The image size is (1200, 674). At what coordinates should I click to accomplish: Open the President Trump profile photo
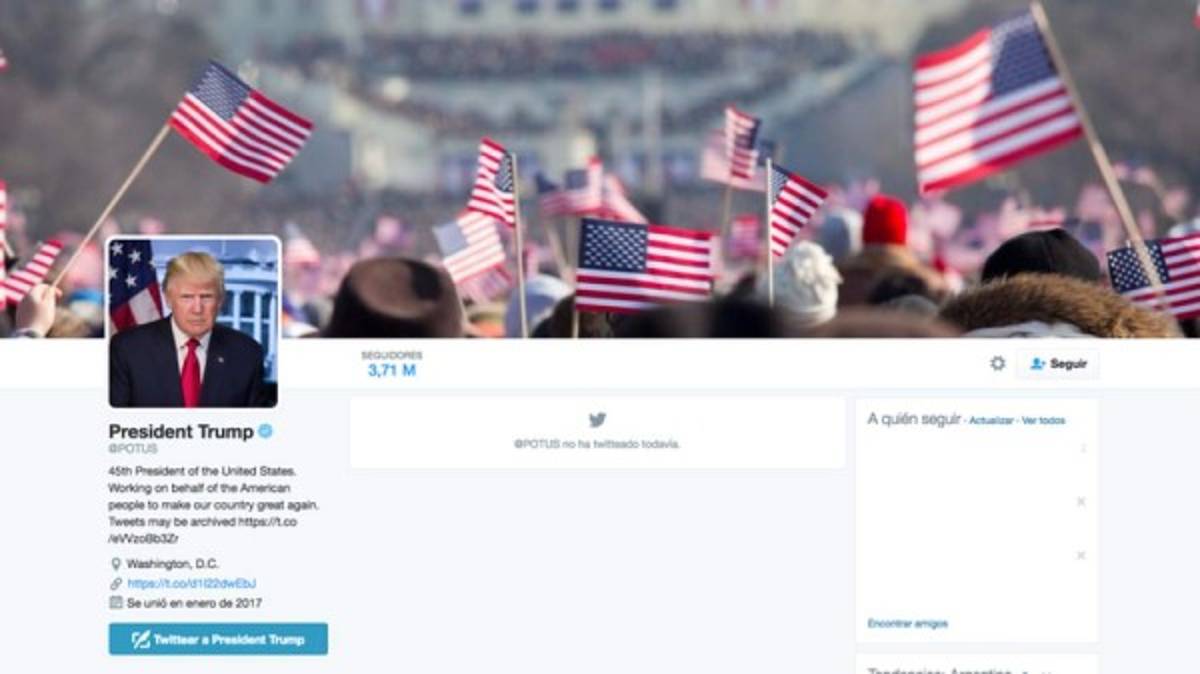tap(193, 322)
